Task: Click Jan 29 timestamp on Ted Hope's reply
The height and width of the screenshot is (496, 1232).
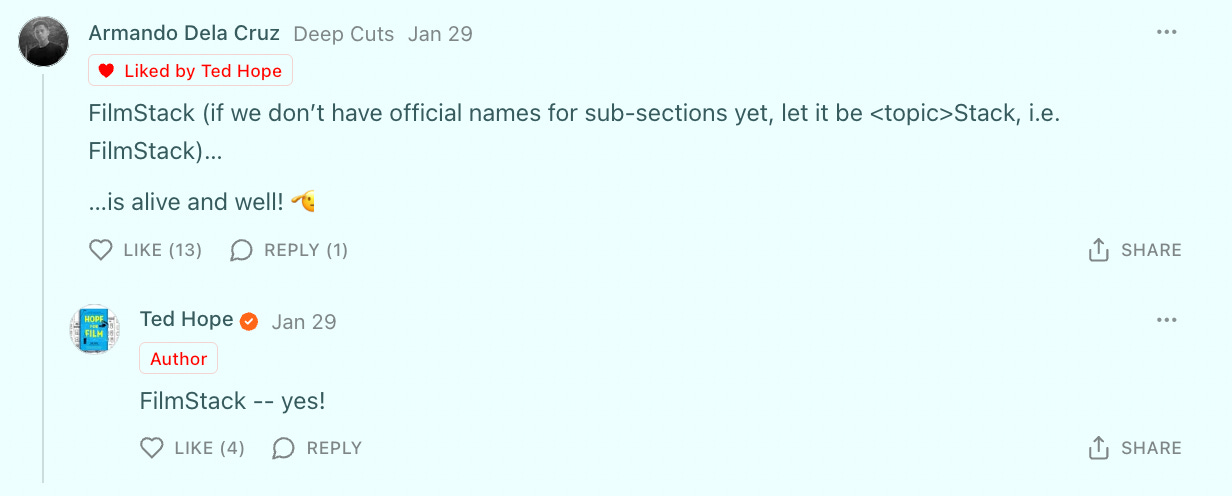Action: (304, 322)
